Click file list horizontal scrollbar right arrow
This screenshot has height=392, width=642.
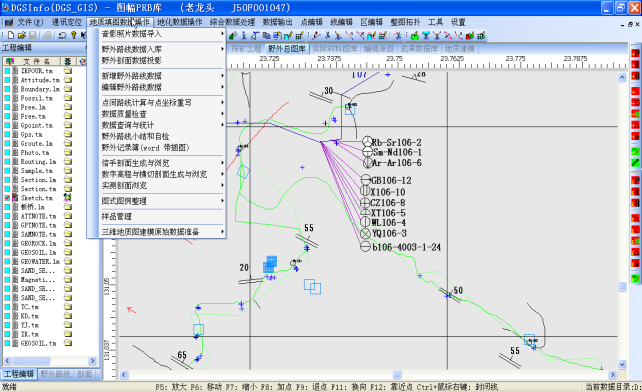[93, 361]
